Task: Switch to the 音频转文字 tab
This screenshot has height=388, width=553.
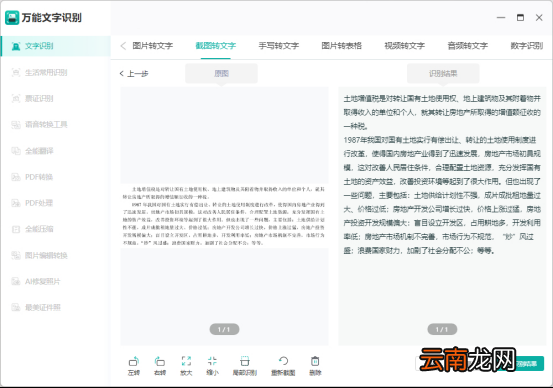Action: pos(468,46)
